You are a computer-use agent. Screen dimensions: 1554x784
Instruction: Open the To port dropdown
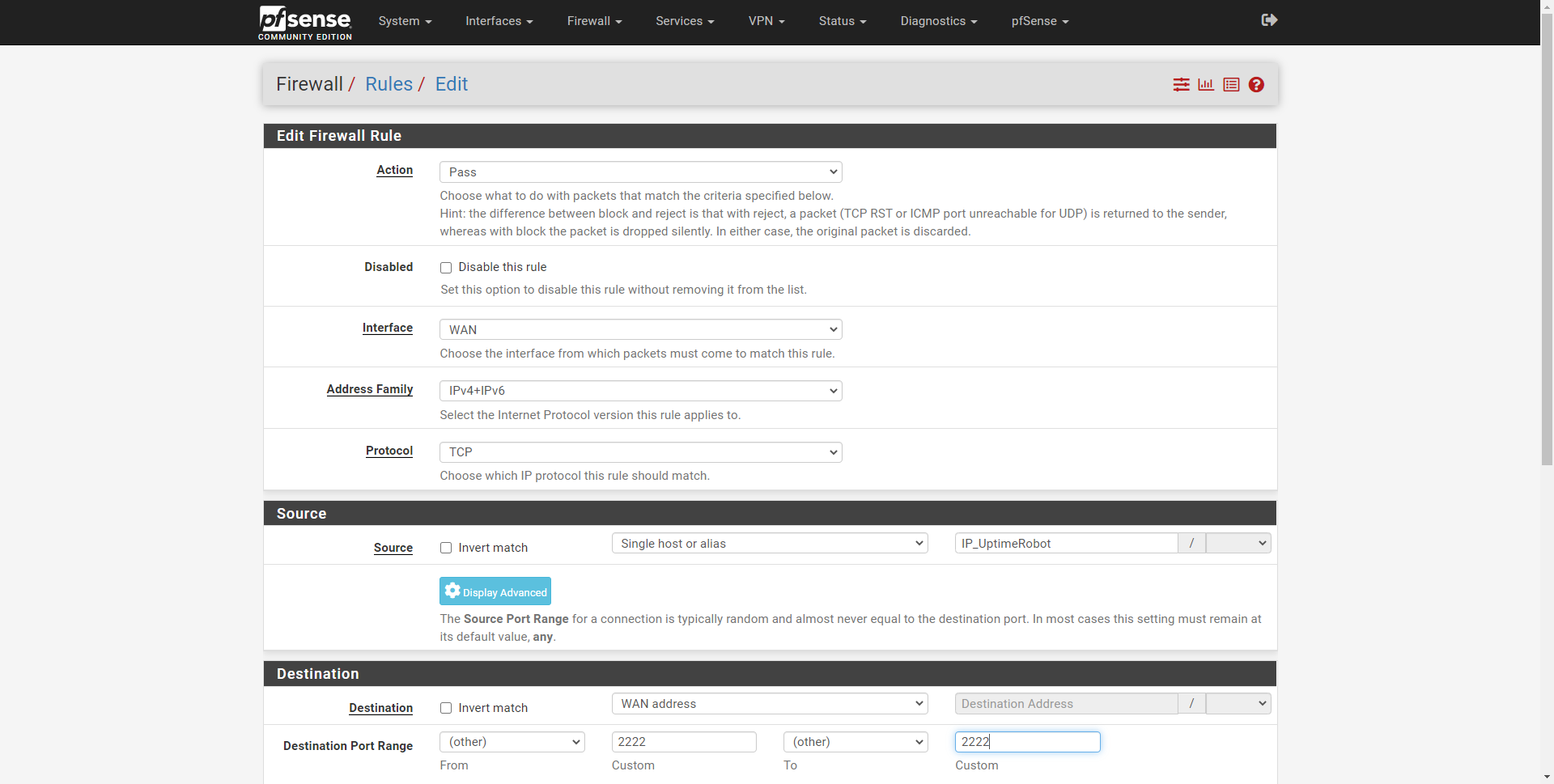pyautogui.click(x=856, y=742)
